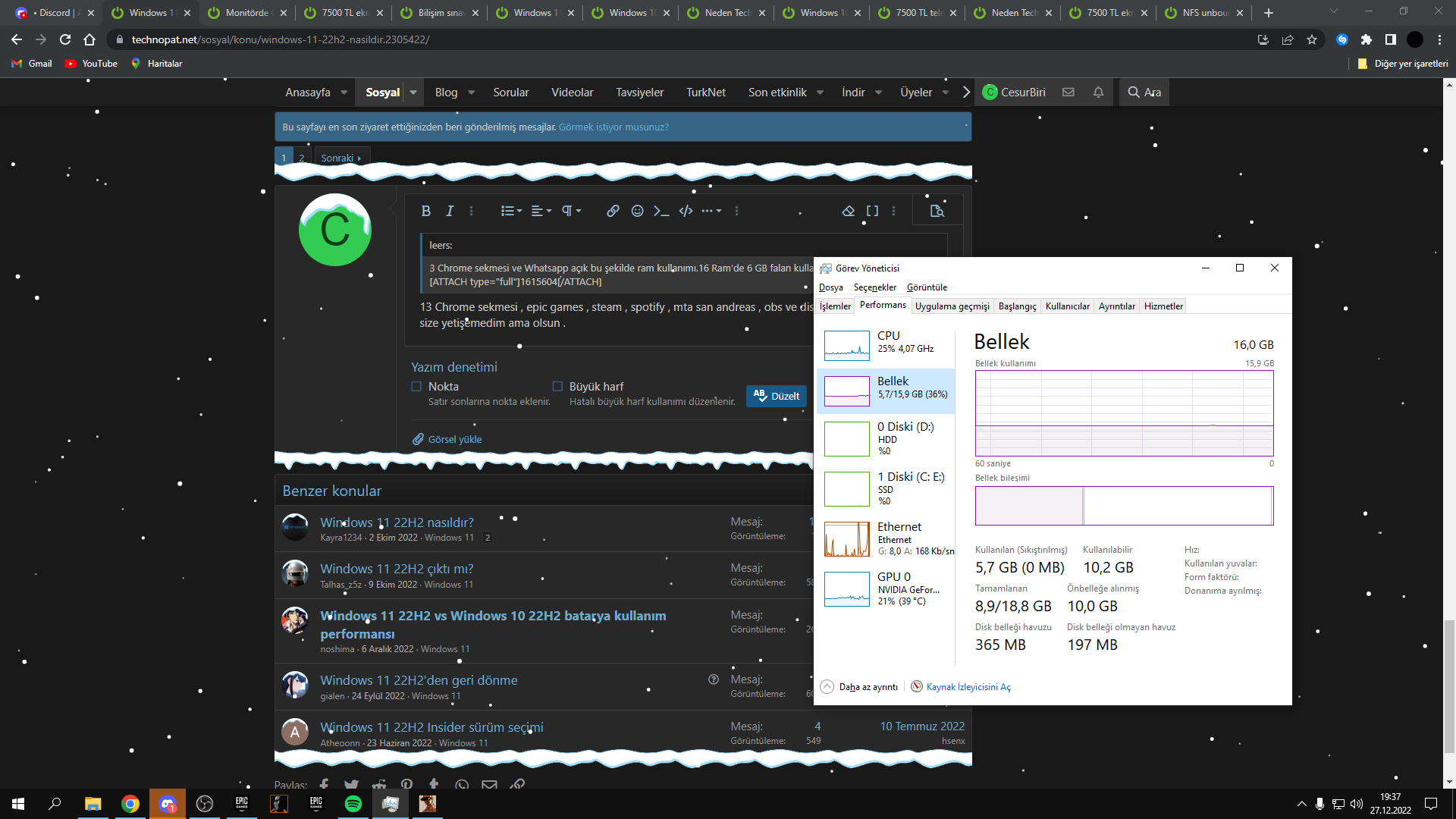1456x819 pixels.
Task: Expand the Sosyal navigation dropdown arrow
Action: pos(413,93)
